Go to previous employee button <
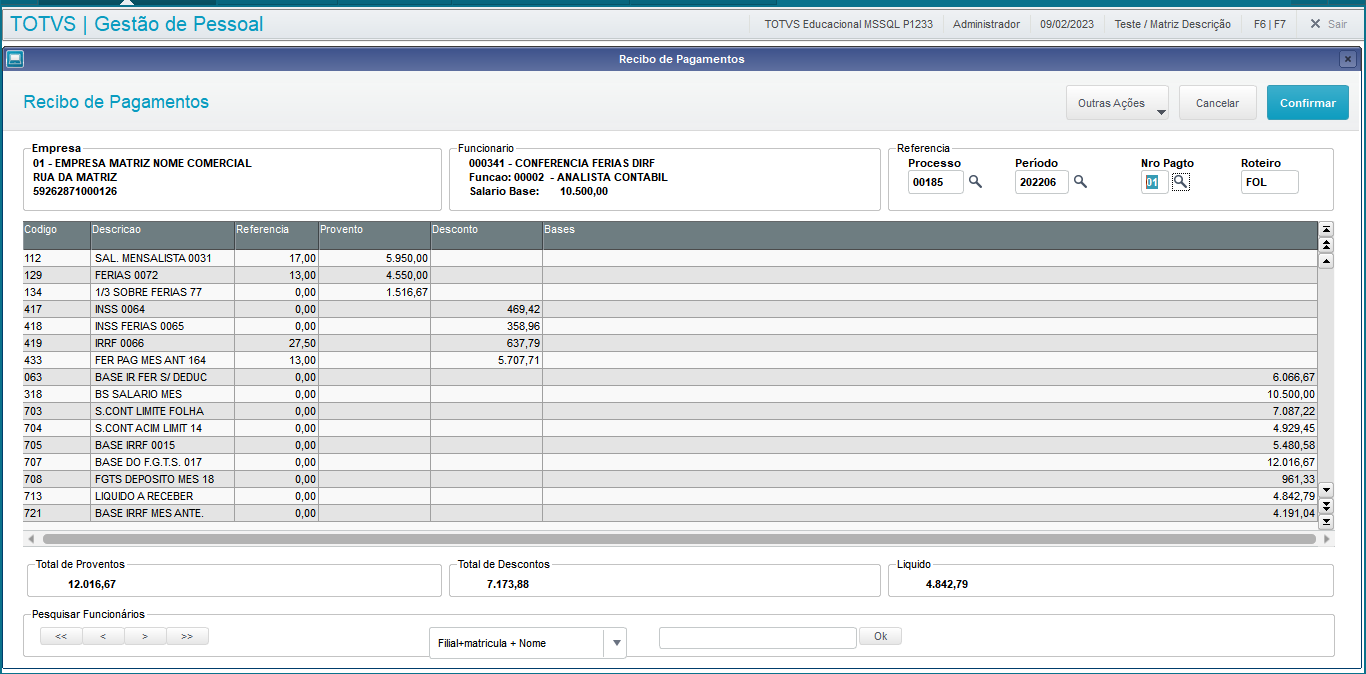 tap(103, 636)
